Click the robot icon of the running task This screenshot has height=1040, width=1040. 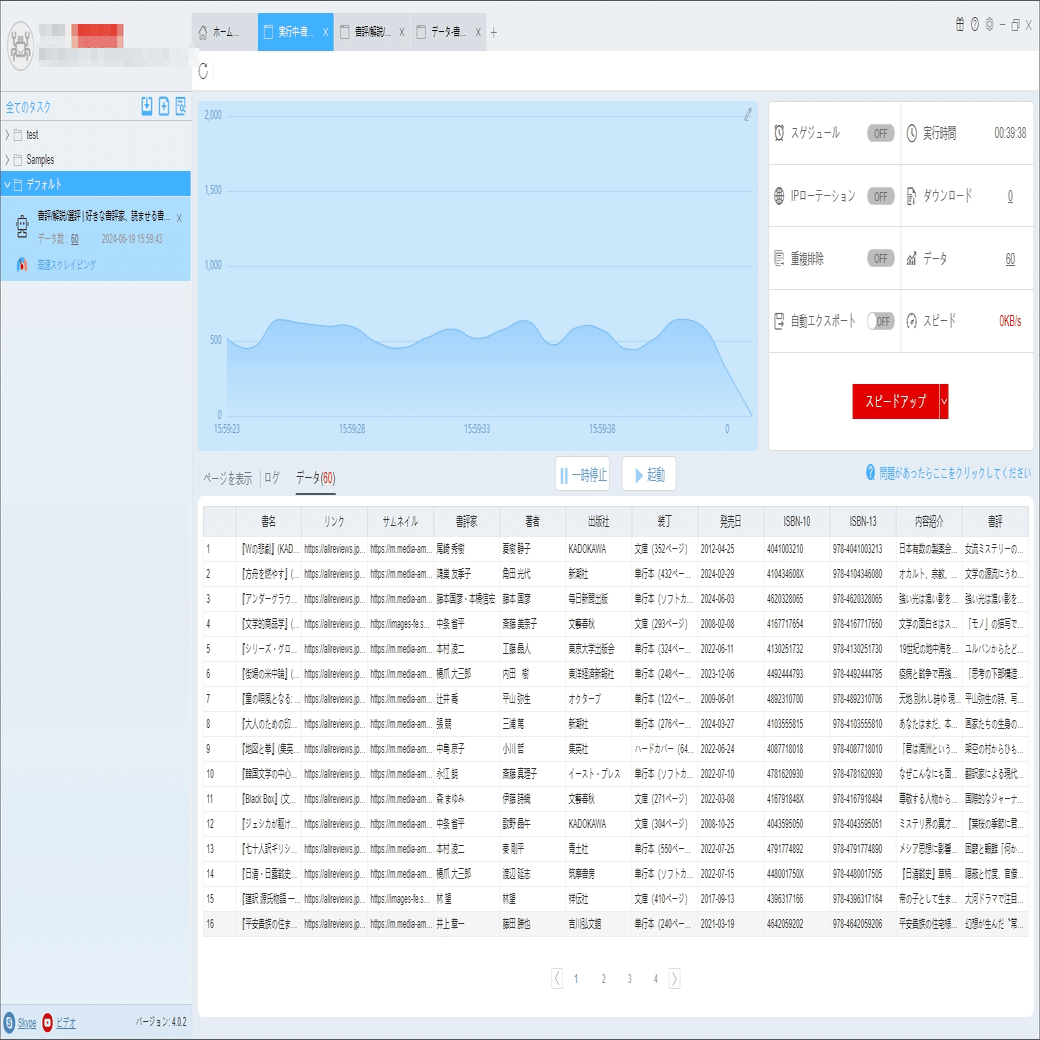coord(23,226)
